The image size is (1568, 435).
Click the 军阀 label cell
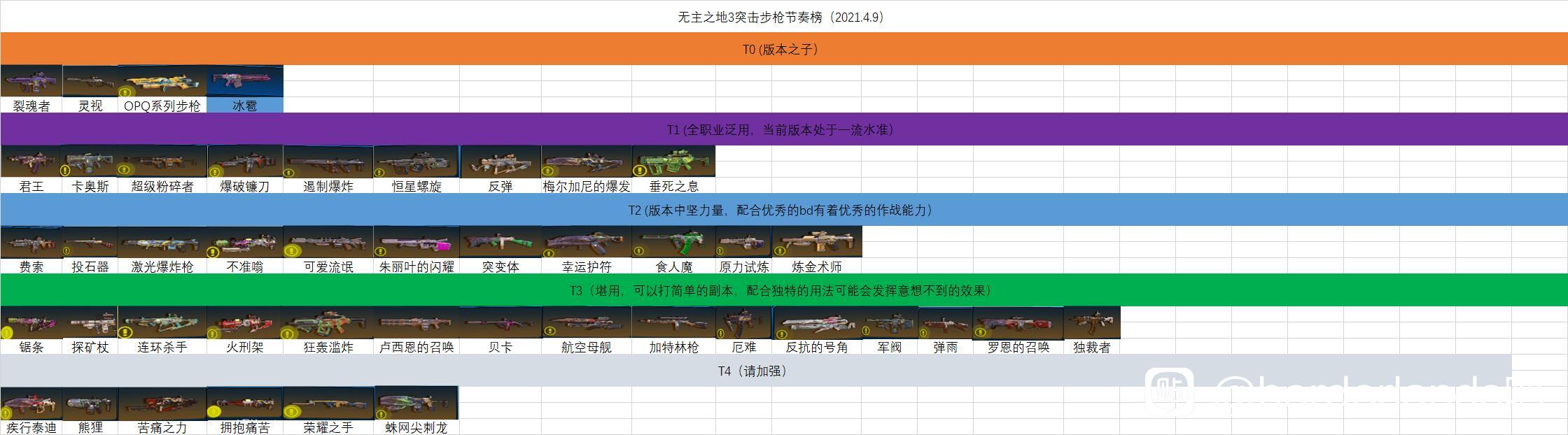890,347
